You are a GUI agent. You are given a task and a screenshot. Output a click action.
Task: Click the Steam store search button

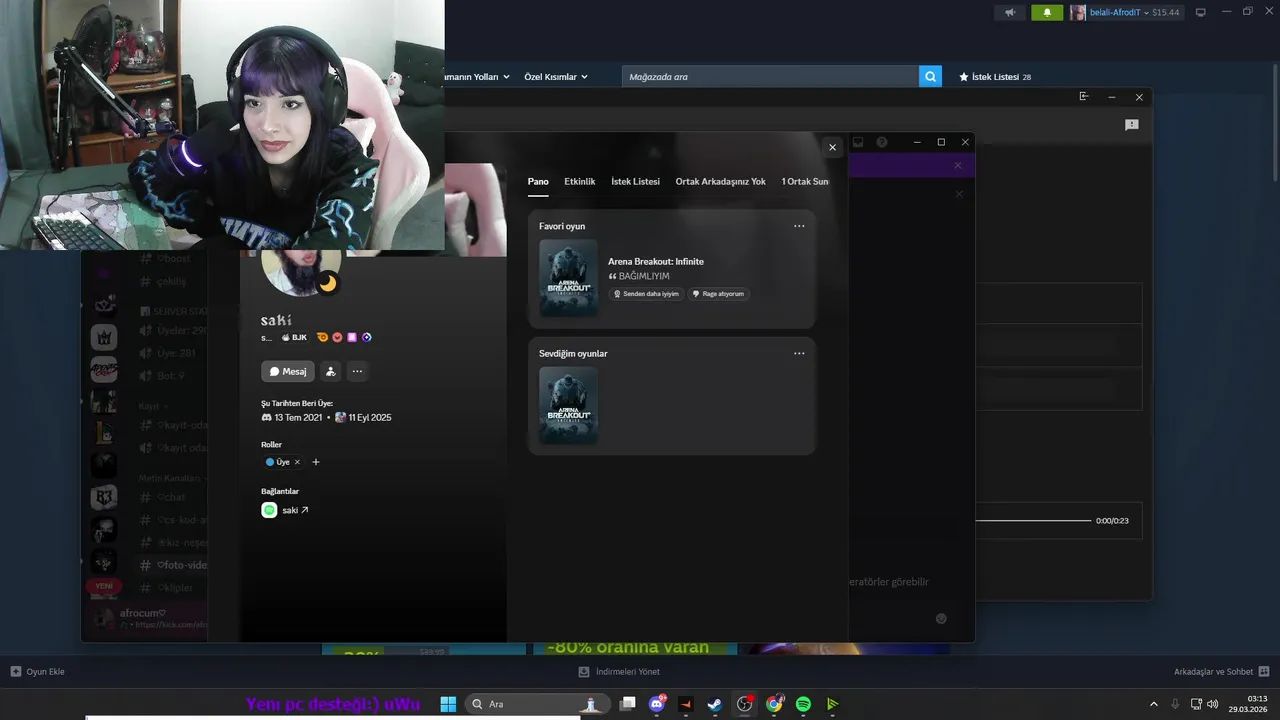930,77
